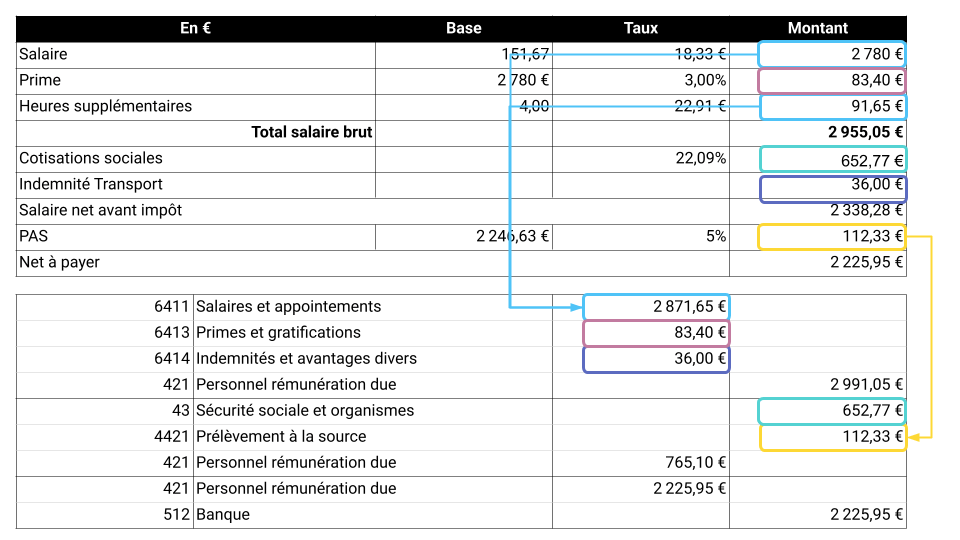The image size is (960, 540).
Task: Click the Heures supplémentaires amount 91,65 €
Action: point(832,106)
